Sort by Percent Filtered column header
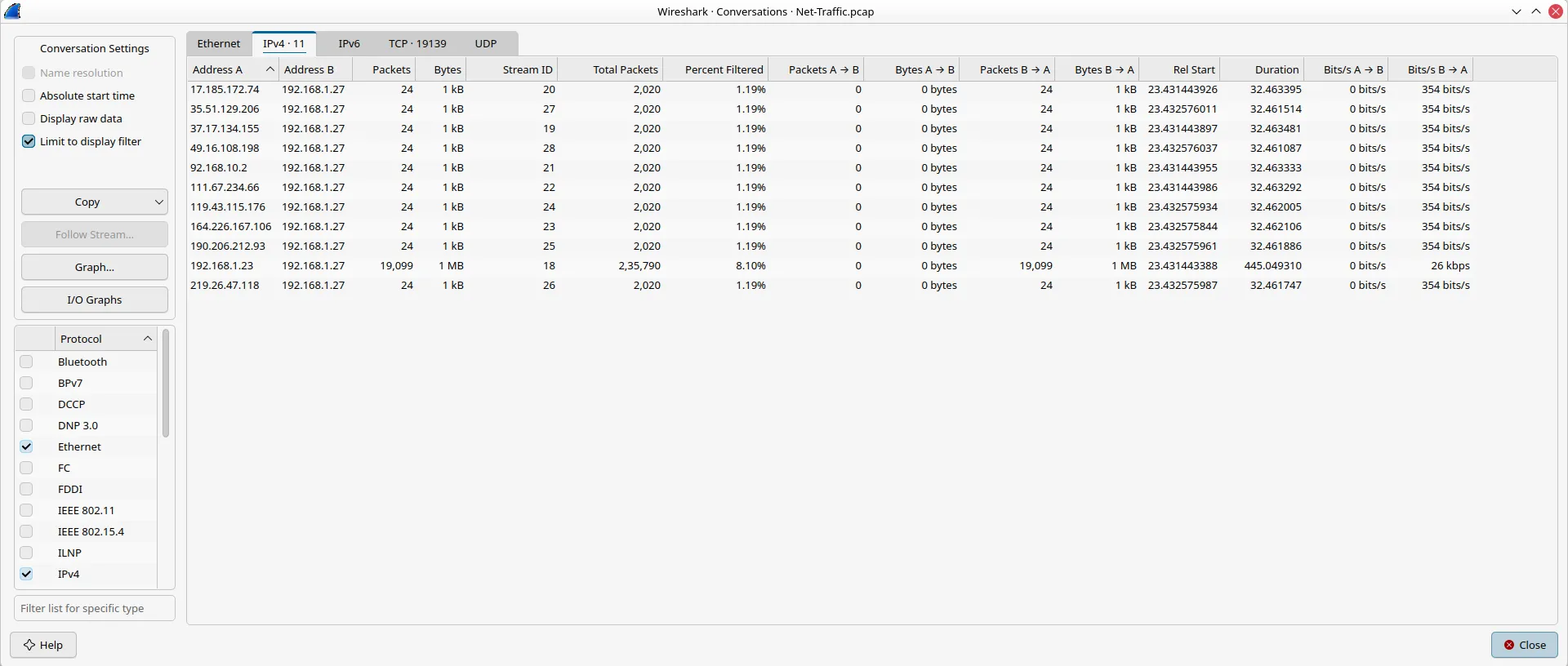Viewport: 1568px width, 666px height. click(x=715, y=69)
